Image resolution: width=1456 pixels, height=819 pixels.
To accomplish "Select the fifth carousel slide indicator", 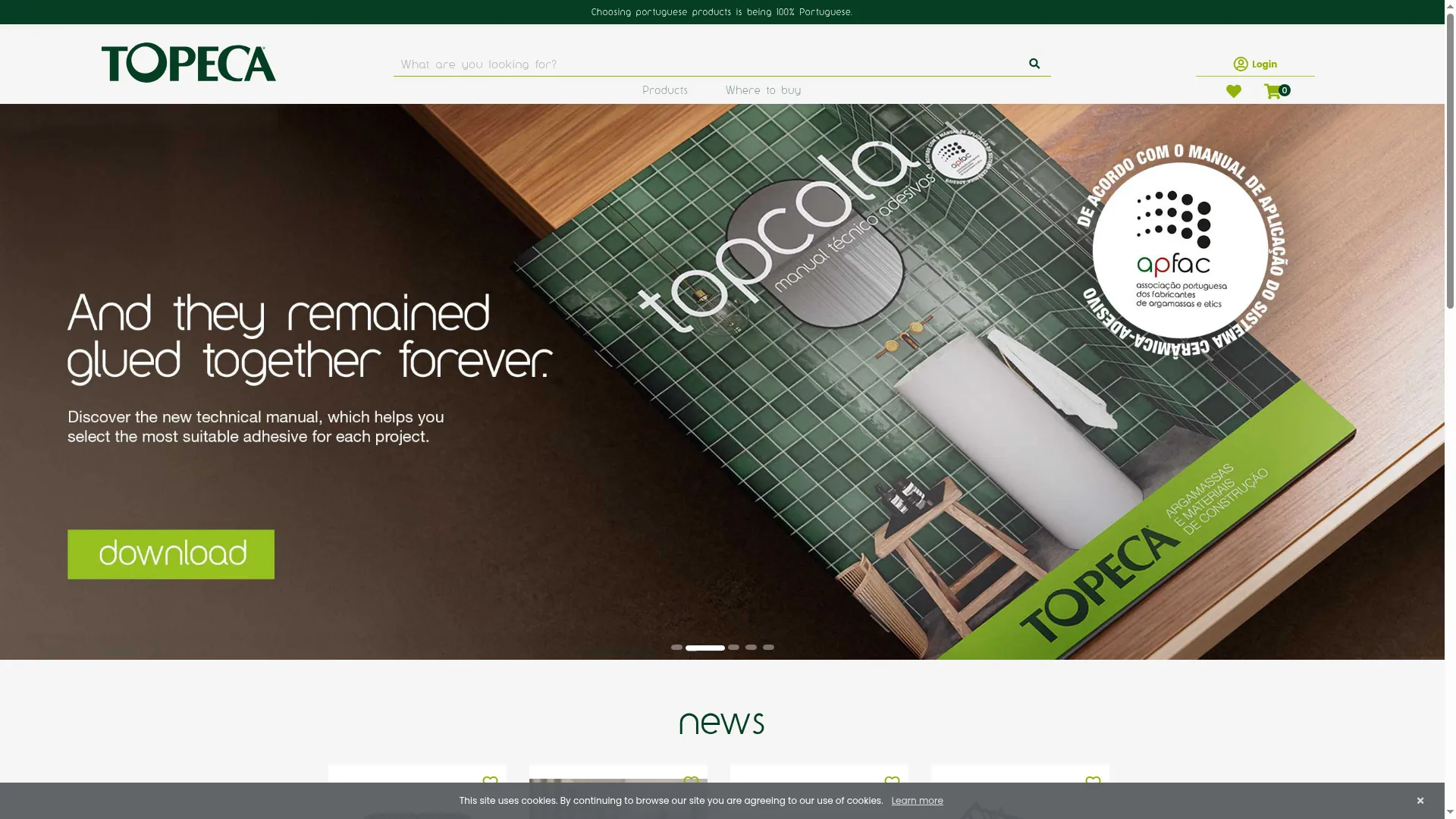I will tap(768, 648).
